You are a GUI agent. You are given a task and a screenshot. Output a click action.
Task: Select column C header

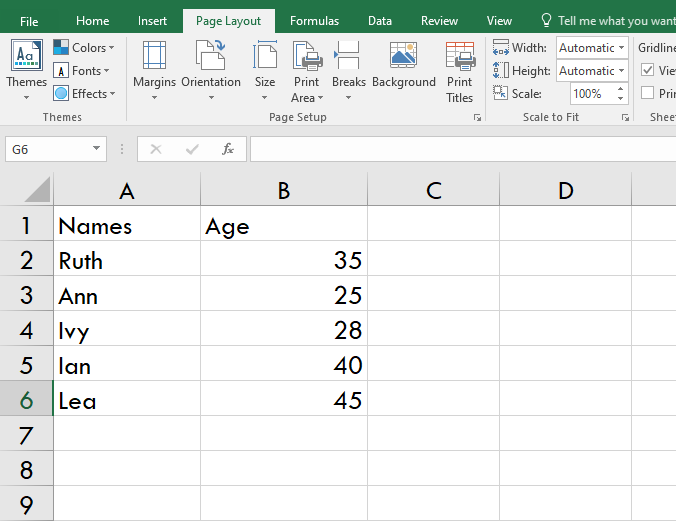[x=434, y=189]
